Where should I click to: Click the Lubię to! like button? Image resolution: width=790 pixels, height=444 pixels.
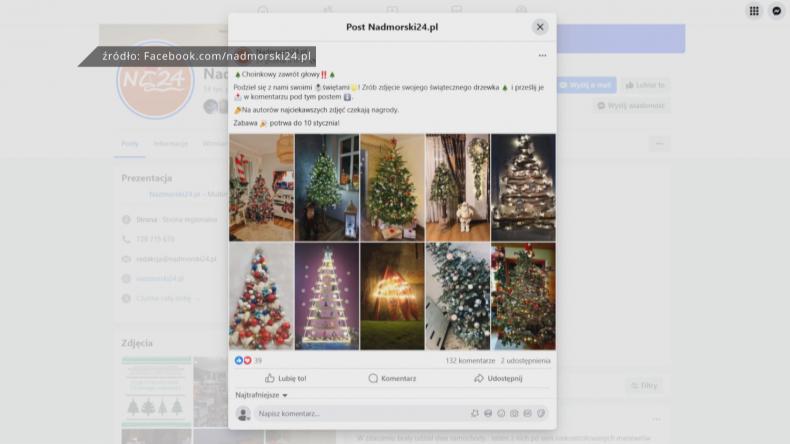click(x=286, y=379)
